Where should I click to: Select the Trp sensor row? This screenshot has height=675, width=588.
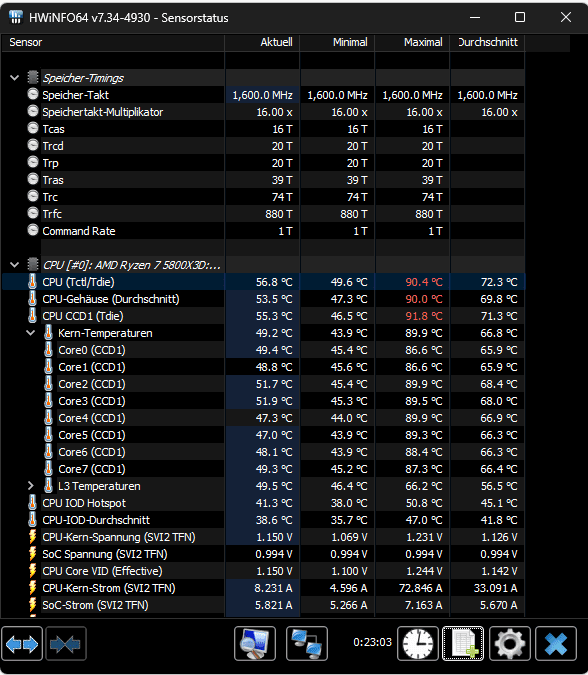pos(263,163)
